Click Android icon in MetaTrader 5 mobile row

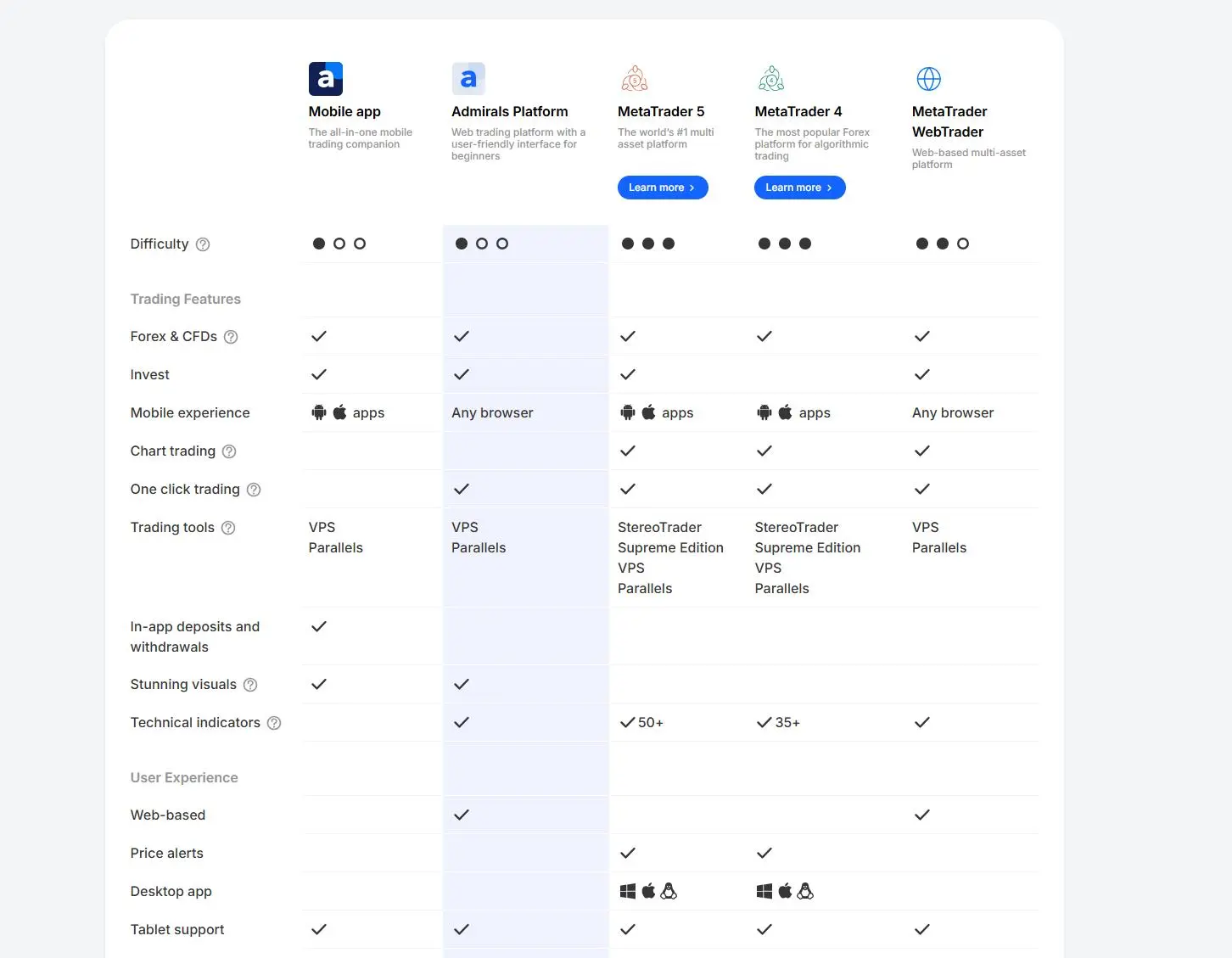pos(628,412)
